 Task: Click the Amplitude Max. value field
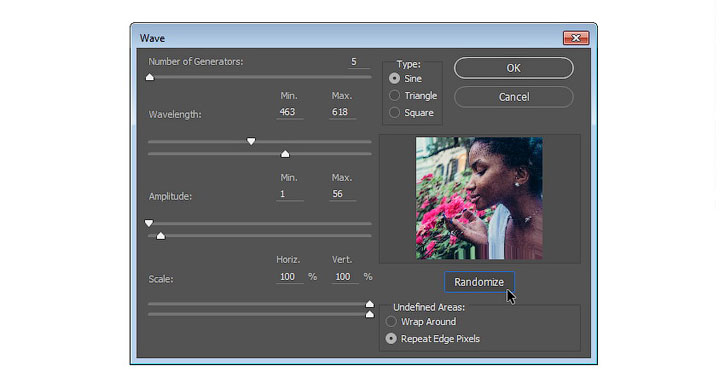[x=342, y=194]
